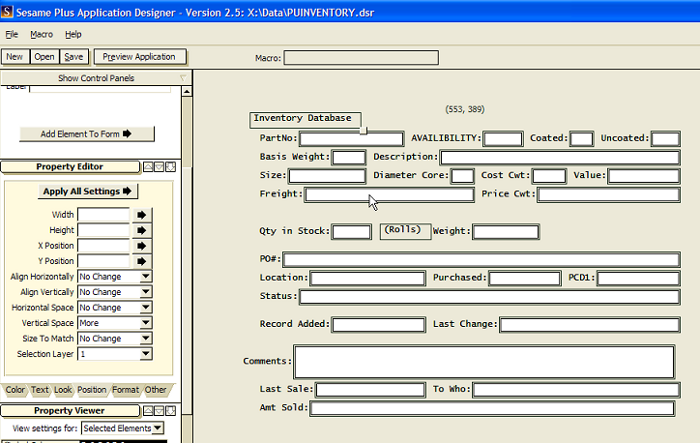The width and height of the screenshot is (700, 443).
Task: Select the Freight field on form
Action: [x=389, y=195]
